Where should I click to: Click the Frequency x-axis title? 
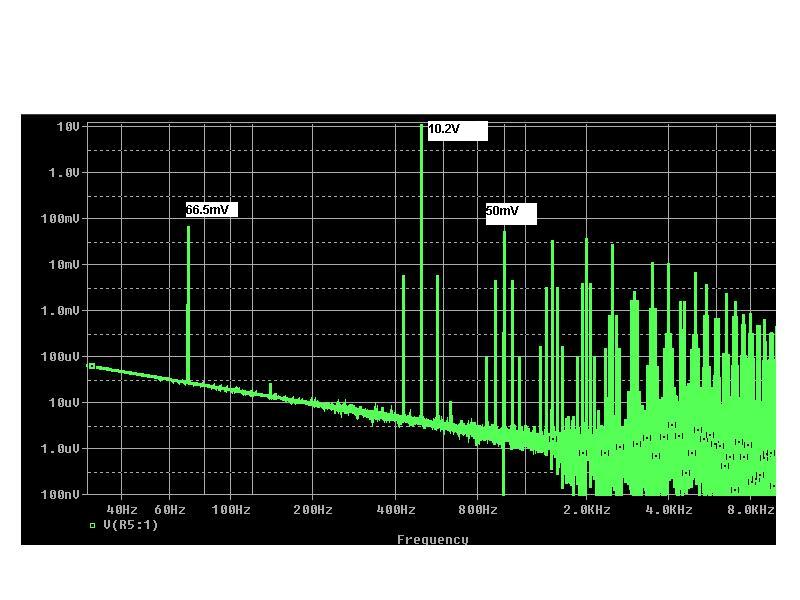pos(433,539)
